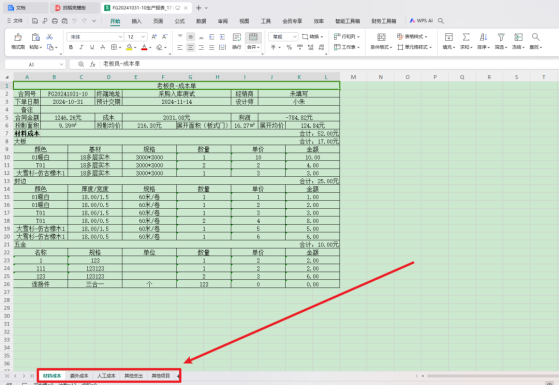Click the Undo arrow icon
This screenshot has width=560, height=386.
pos(74,21)
